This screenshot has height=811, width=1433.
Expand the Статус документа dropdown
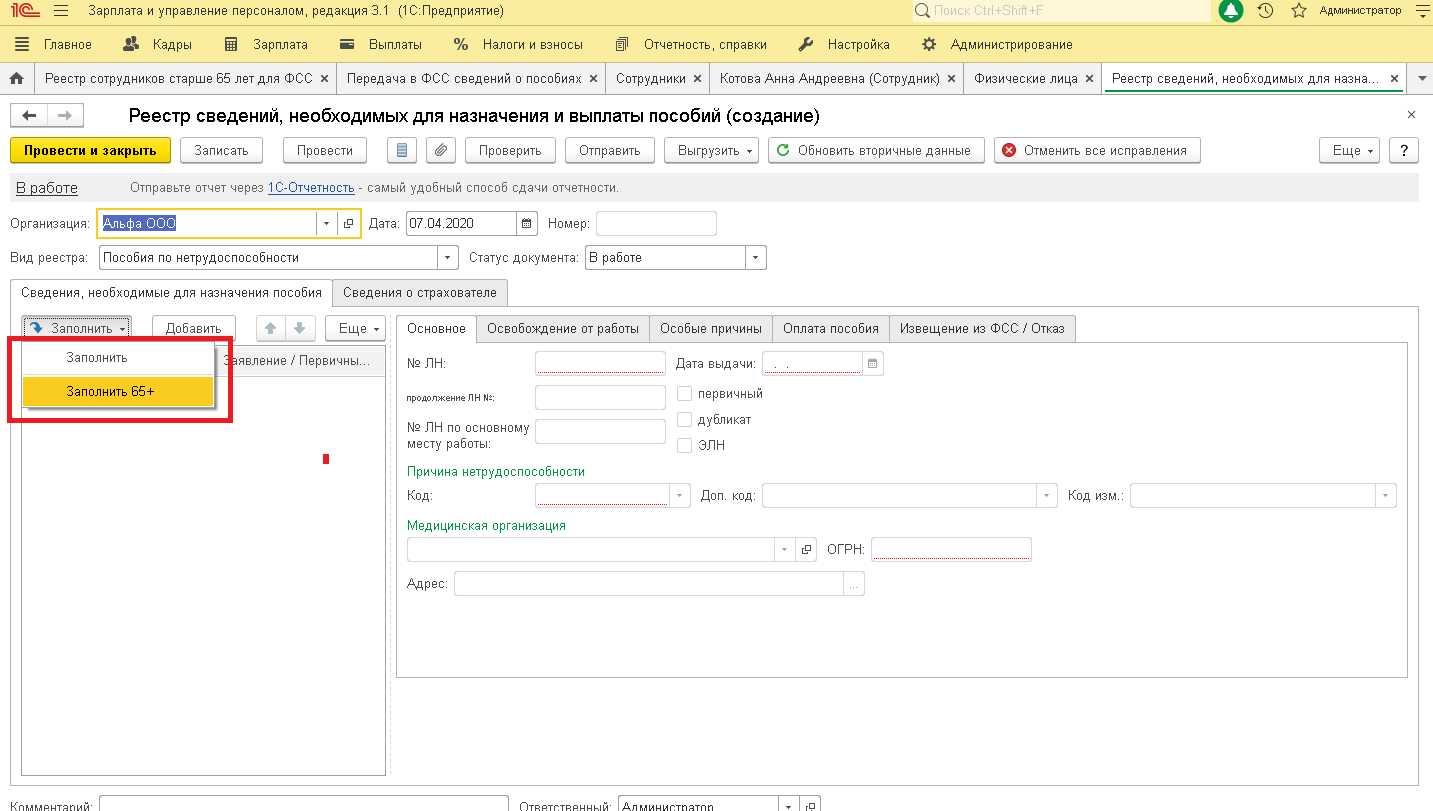(756, 258)
